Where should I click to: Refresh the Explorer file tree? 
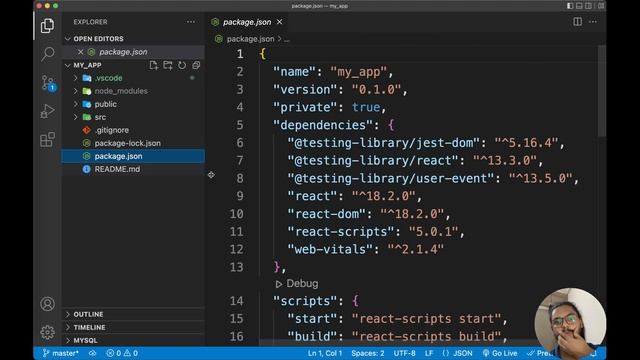tap(182, 65)
